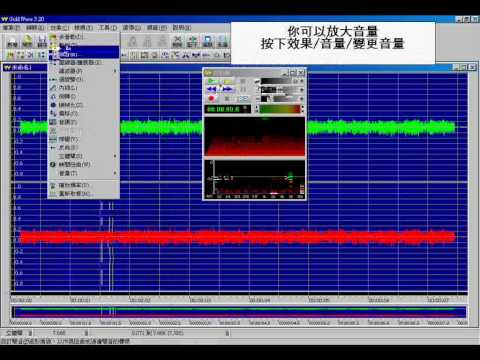Choose 時間扭曲(W) time warp effect

pos(84,164)
